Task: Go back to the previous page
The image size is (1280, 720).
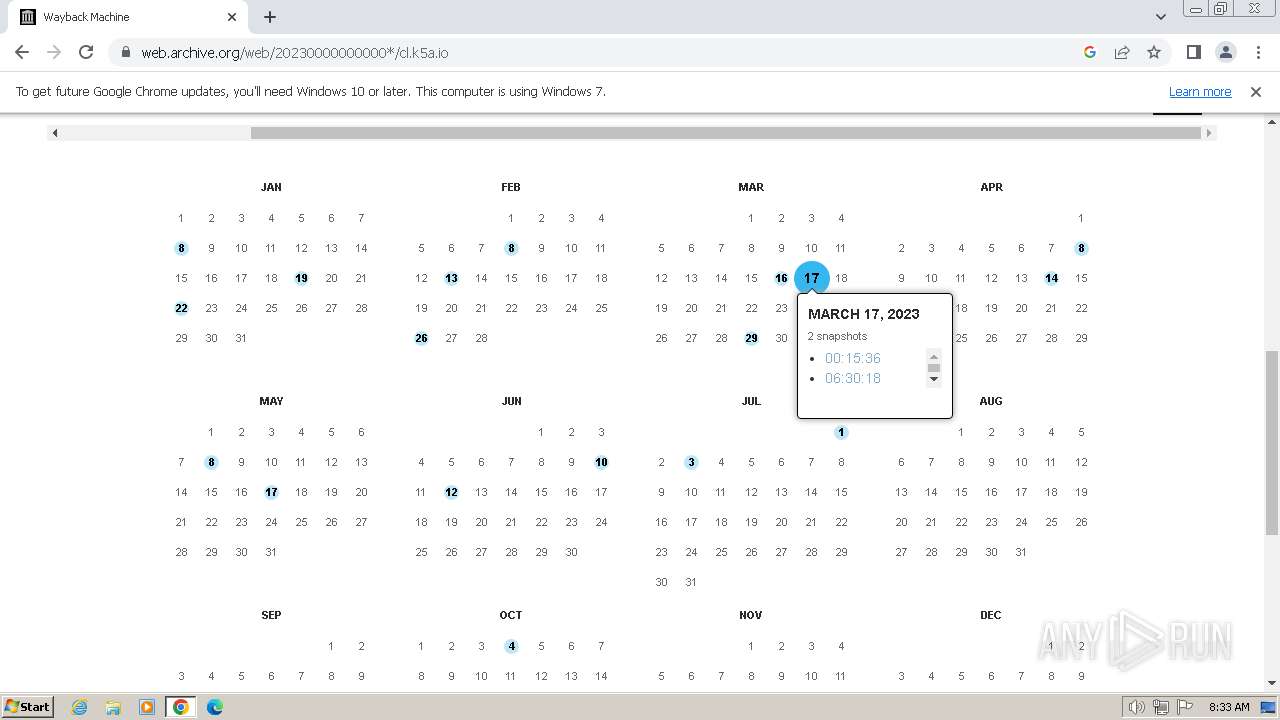Action: [22, 52]
